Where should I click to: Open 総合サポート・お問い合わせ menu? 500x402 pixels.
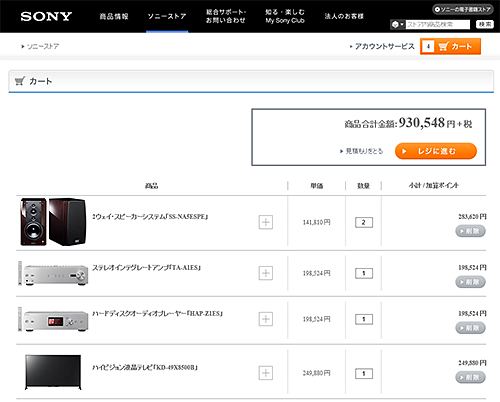226,16
